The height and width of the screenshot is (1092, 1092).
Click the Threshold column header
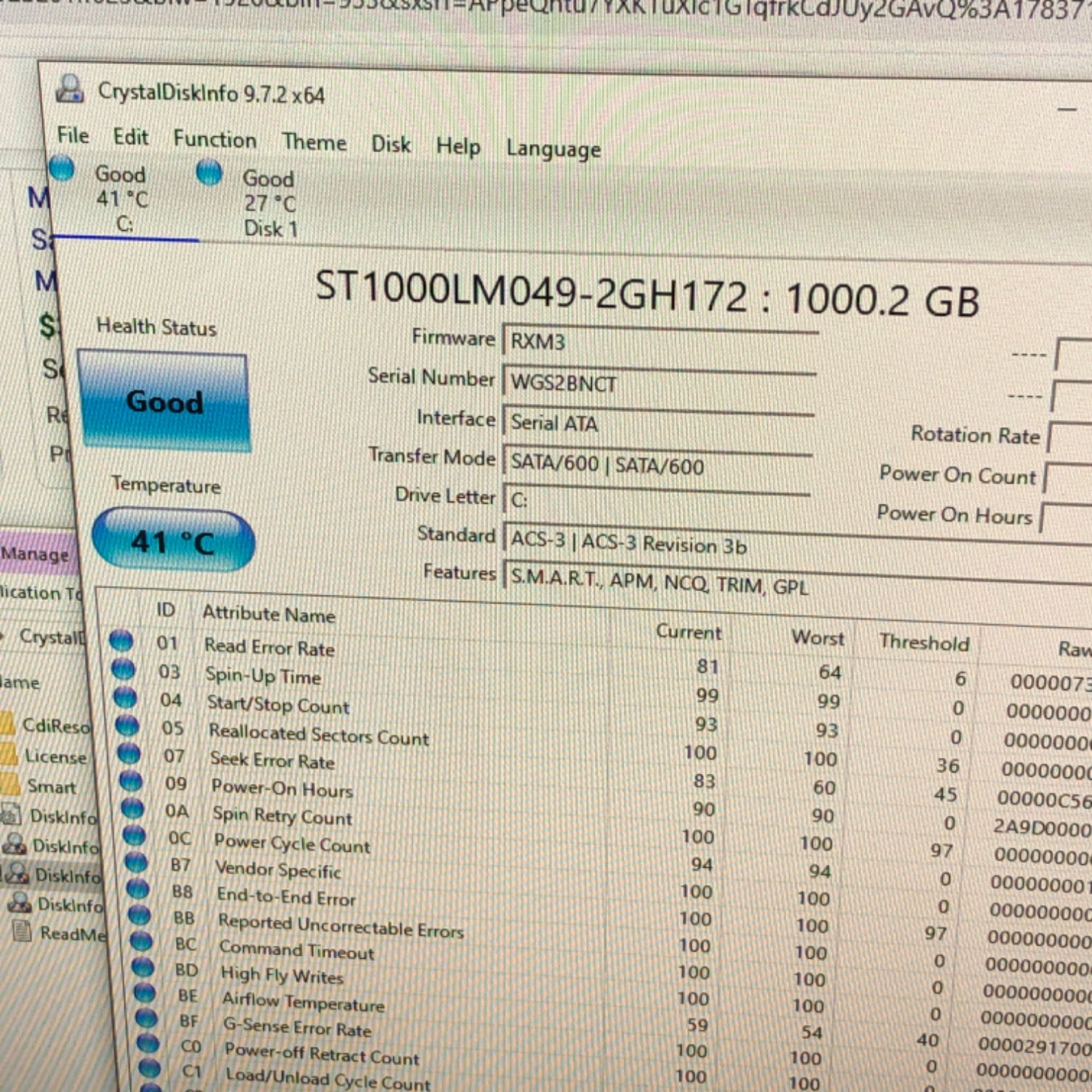(924, 642)
